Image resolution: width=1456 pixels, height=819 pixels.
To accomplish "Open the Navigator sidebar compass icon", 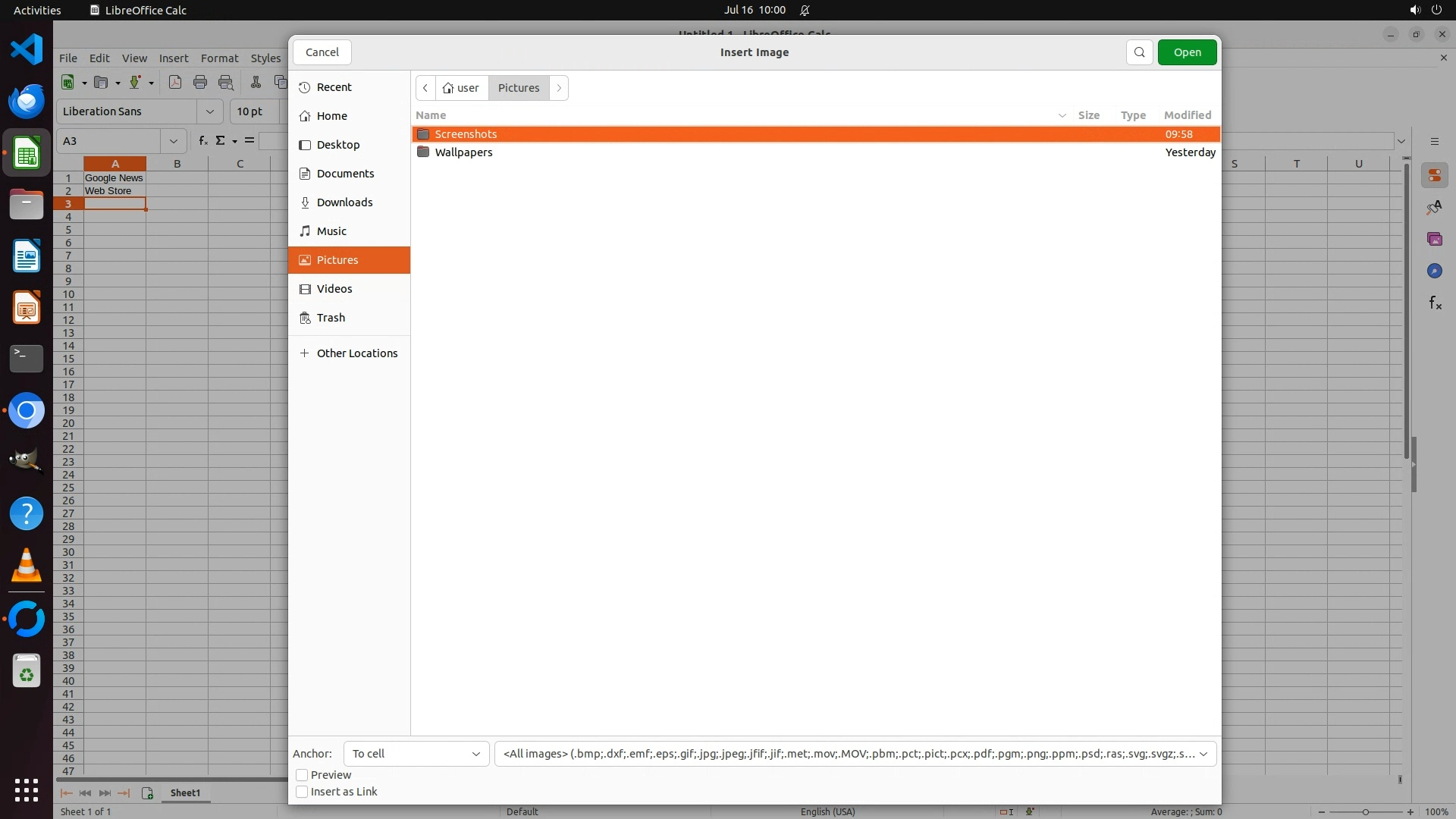I will click(x=1434, y=271).
